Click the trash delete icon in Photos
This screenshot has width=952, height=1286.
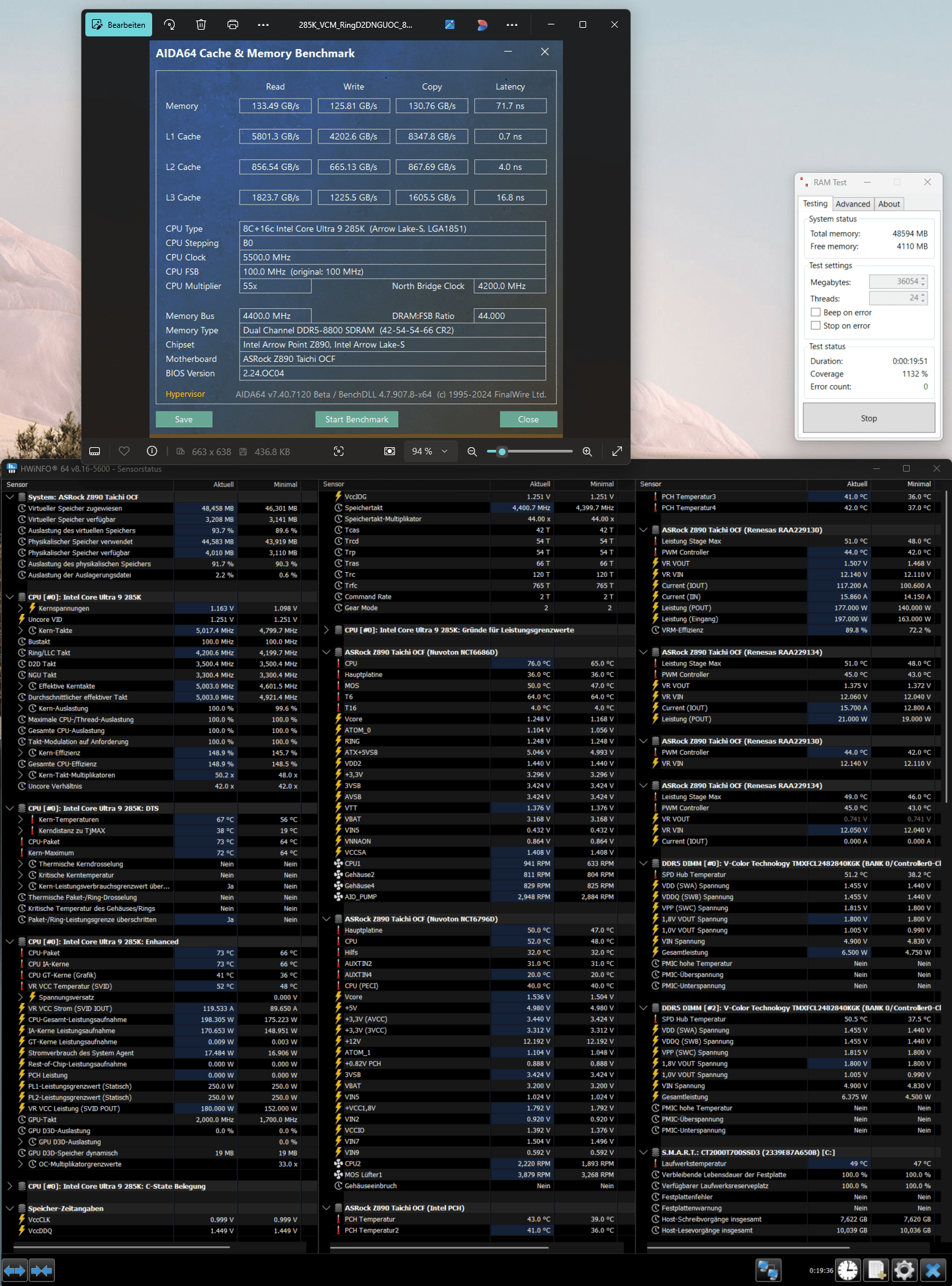[201, 24]
